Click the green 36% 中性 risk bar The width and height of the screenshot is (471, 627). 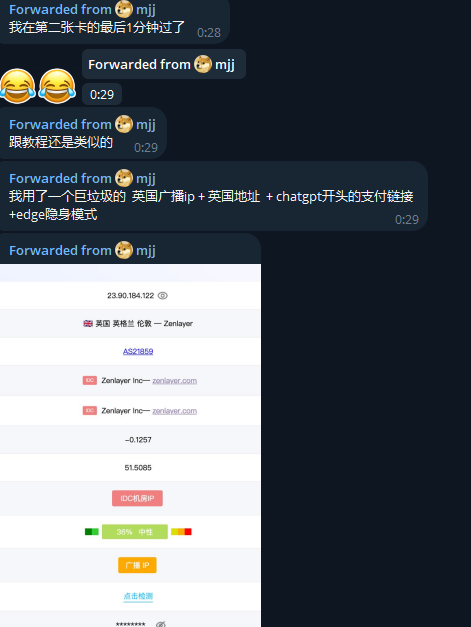pos(135,532)
